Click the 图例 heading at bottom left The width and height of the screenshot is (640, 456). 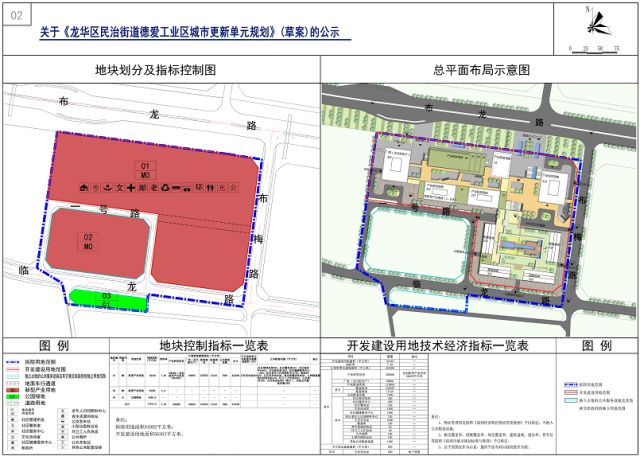coord(53,346)
